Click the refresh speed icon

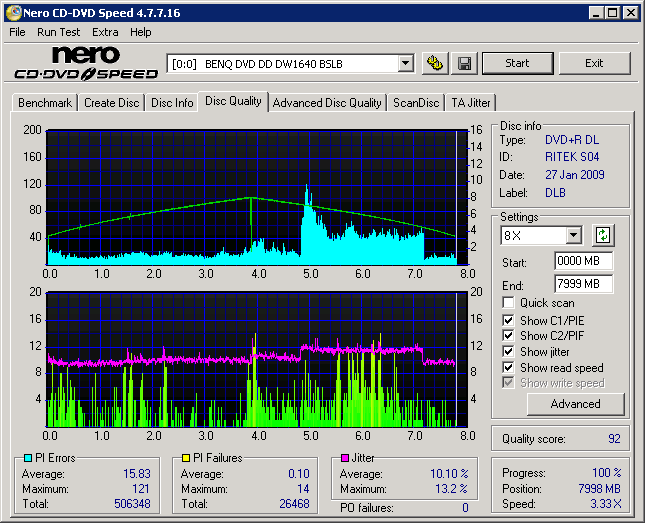(x=603, y=235)
